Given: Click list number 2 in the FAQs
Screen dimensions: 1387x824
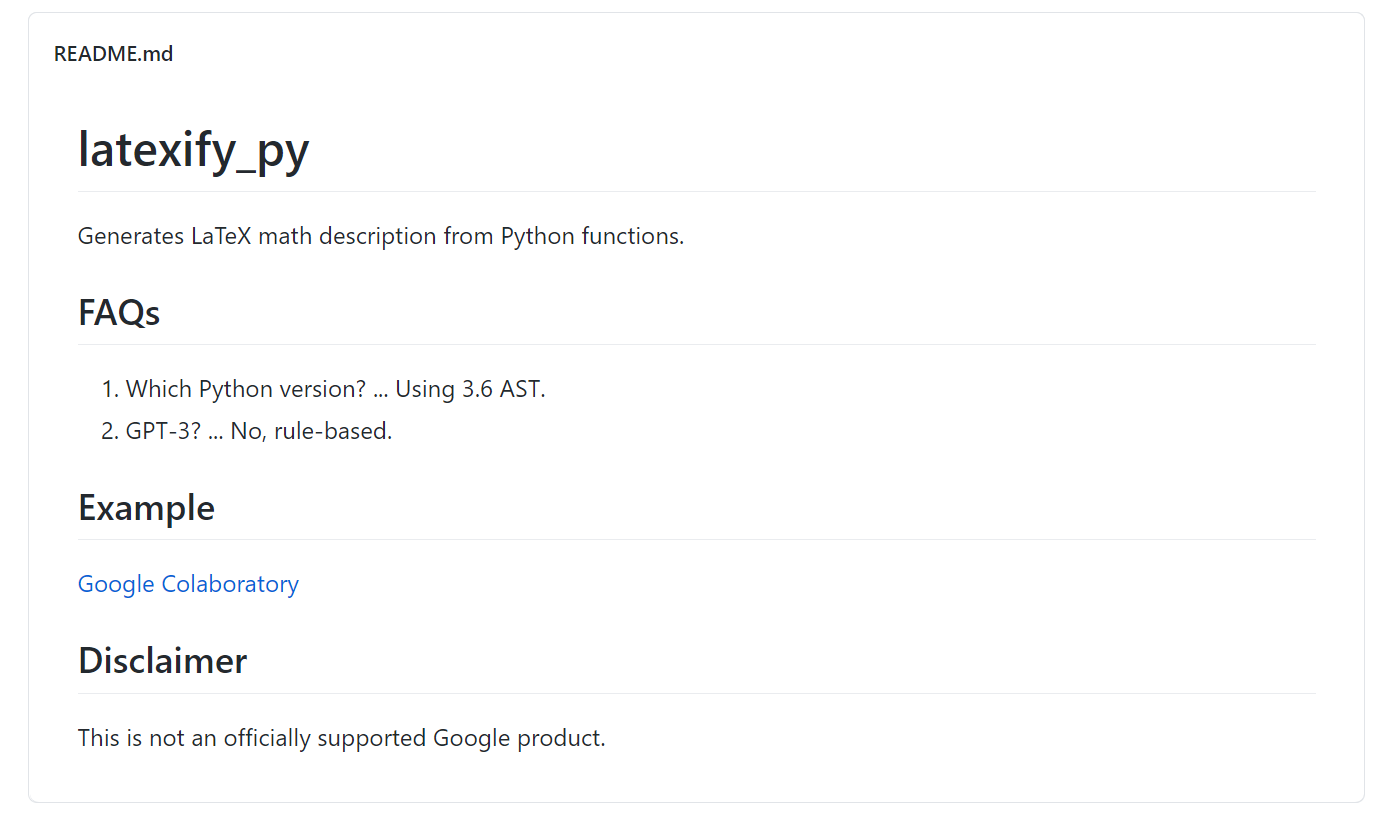Looking at the screenshot, I should pos(109,432).
